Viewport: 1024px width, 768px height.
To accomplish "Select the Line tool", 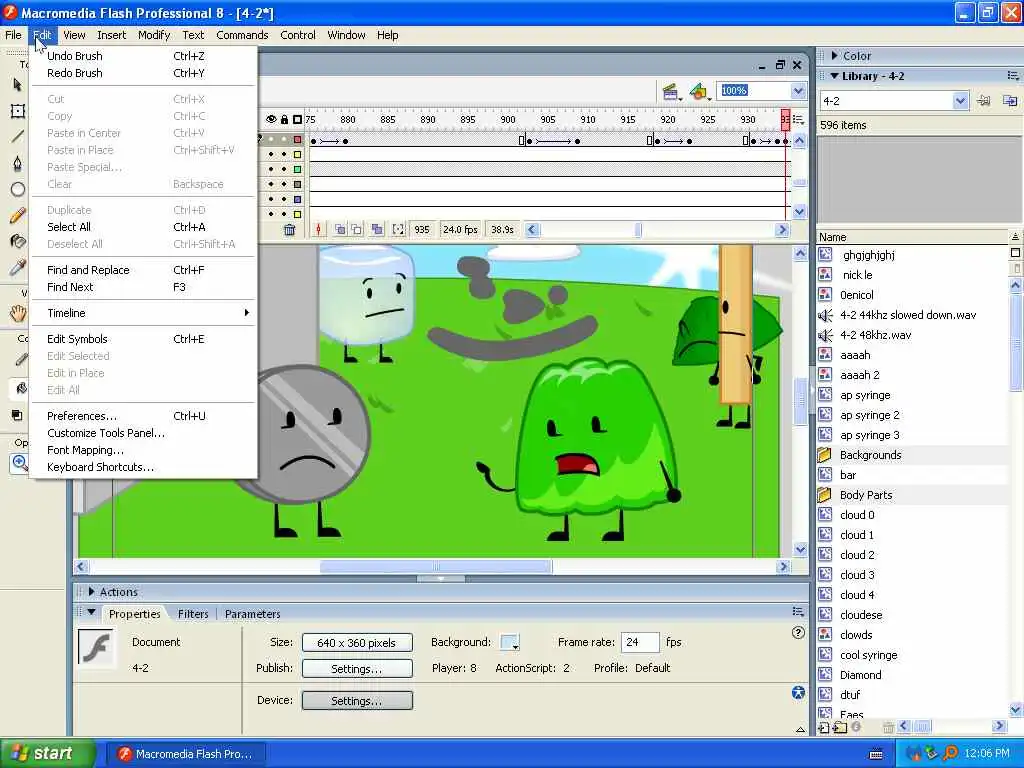I will click(18, 136).
